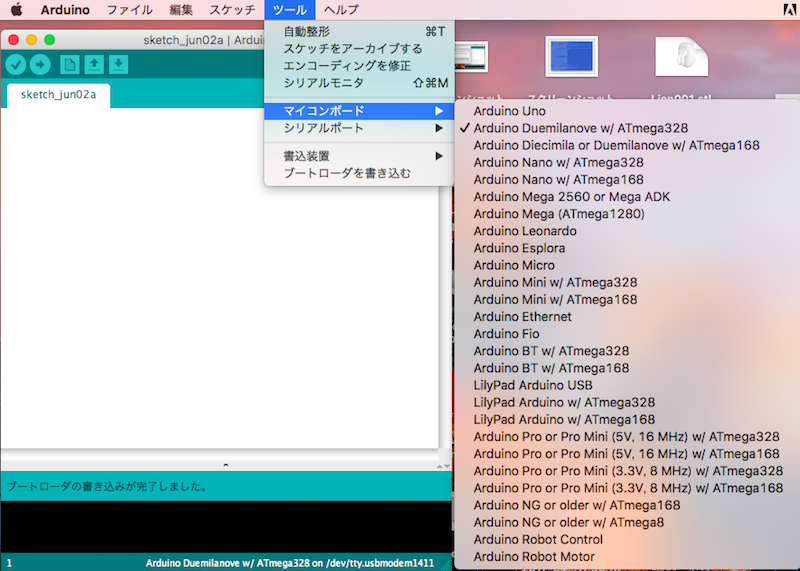The image size is (800, 571).
Task: Expand the 書込装置 submenu
Action: (359, 156)
